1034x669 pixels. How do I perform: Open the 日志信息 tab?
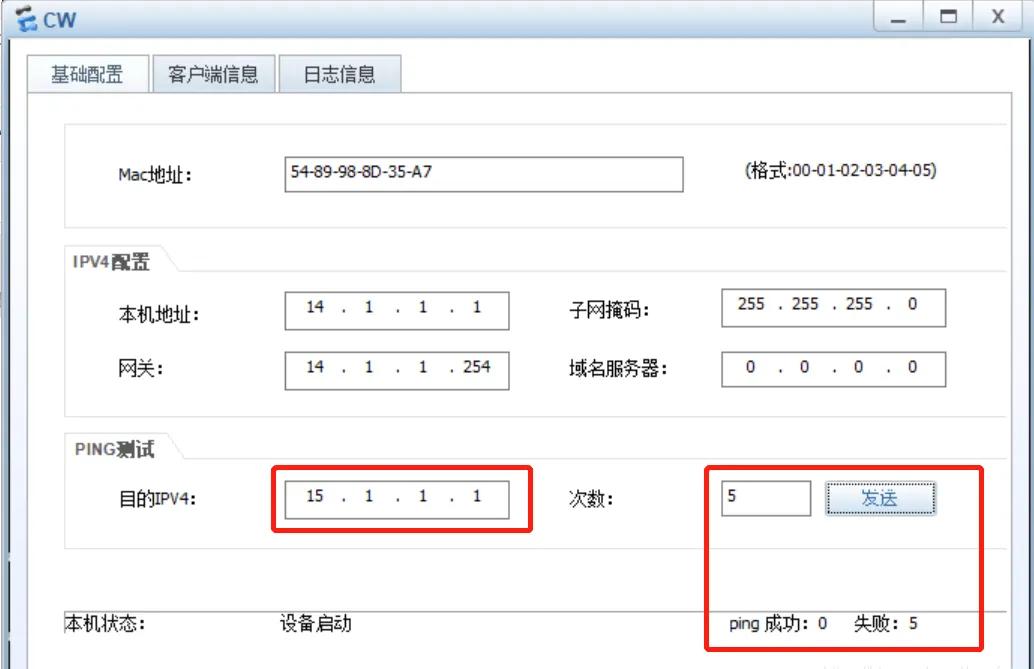click(339, 73)
